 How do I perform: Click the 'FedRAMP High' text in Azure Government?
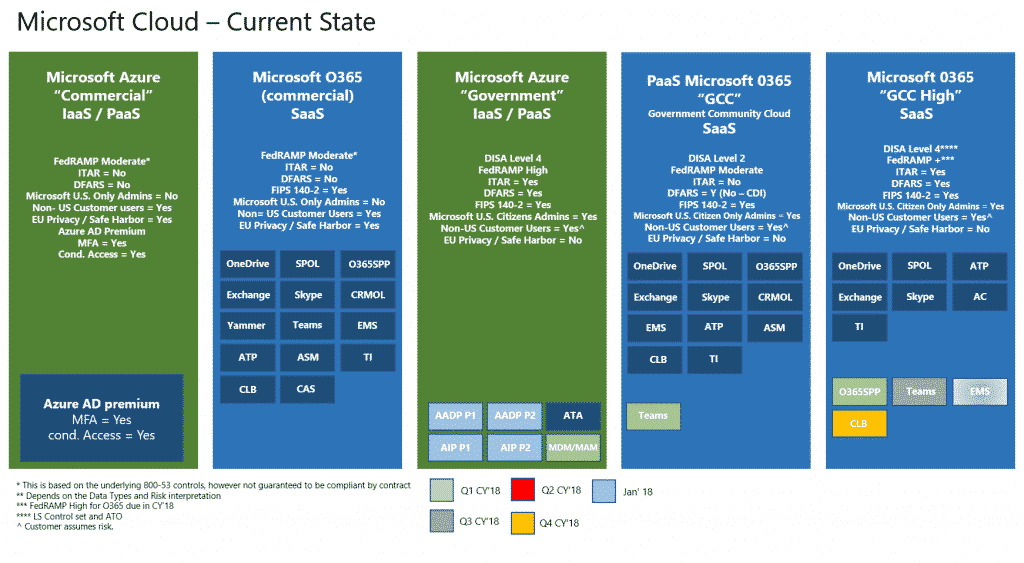pyautogui.click(x=513, y=170)
